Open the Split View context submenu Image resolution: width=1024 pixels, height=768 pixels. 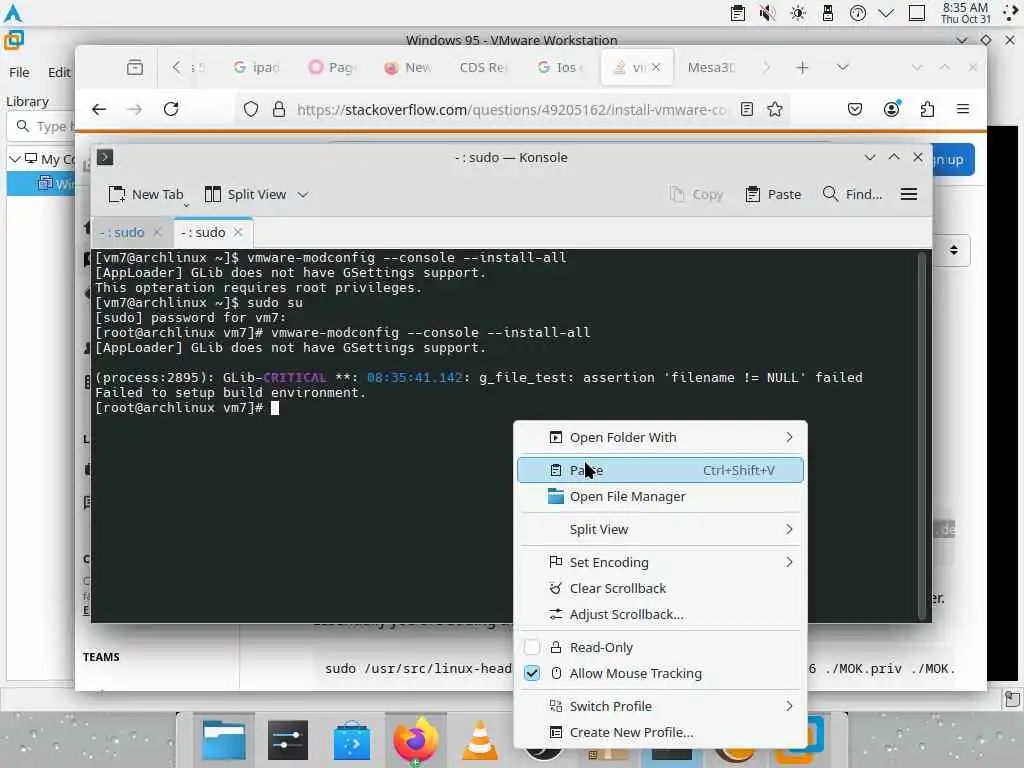(660, 530)
